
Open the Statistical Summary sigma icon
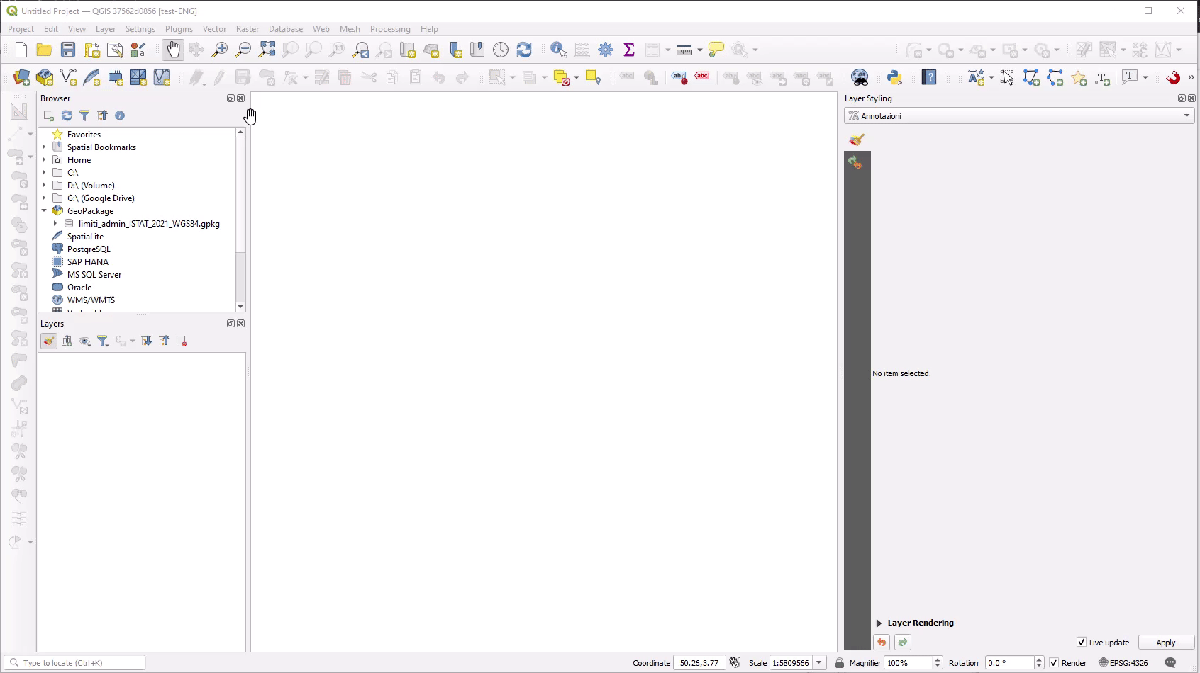pos(629,50)
